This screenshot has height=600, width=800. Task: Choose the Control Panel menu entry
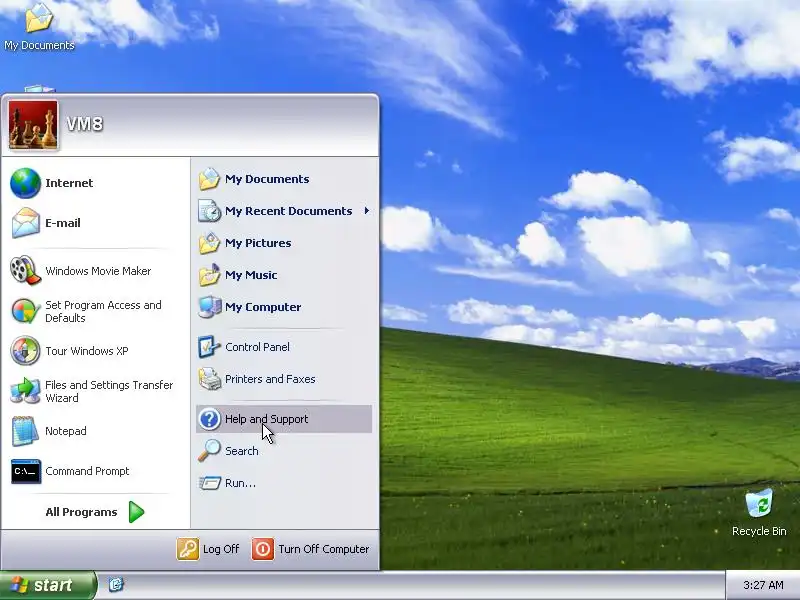[284, 347]
